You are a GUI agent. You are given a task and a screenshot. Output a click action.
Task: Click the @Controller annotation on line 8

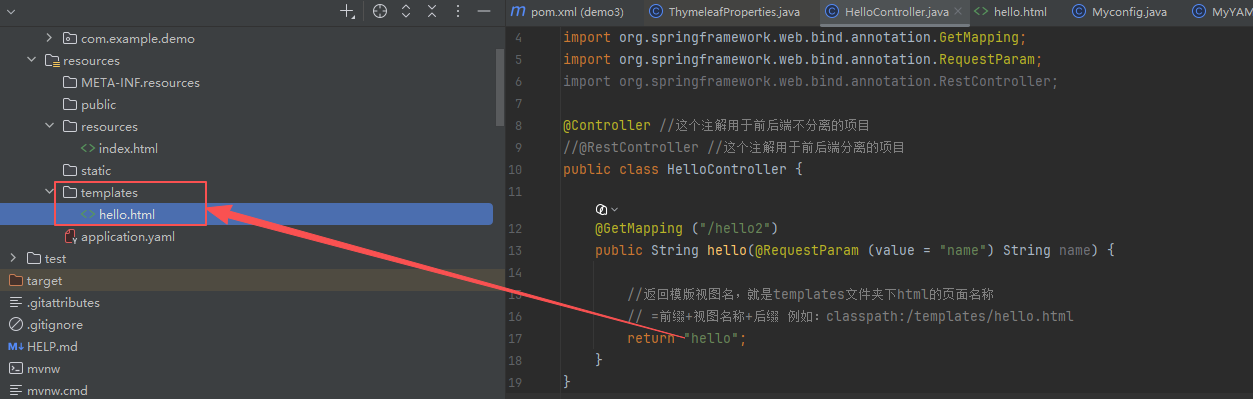point(607,126)
